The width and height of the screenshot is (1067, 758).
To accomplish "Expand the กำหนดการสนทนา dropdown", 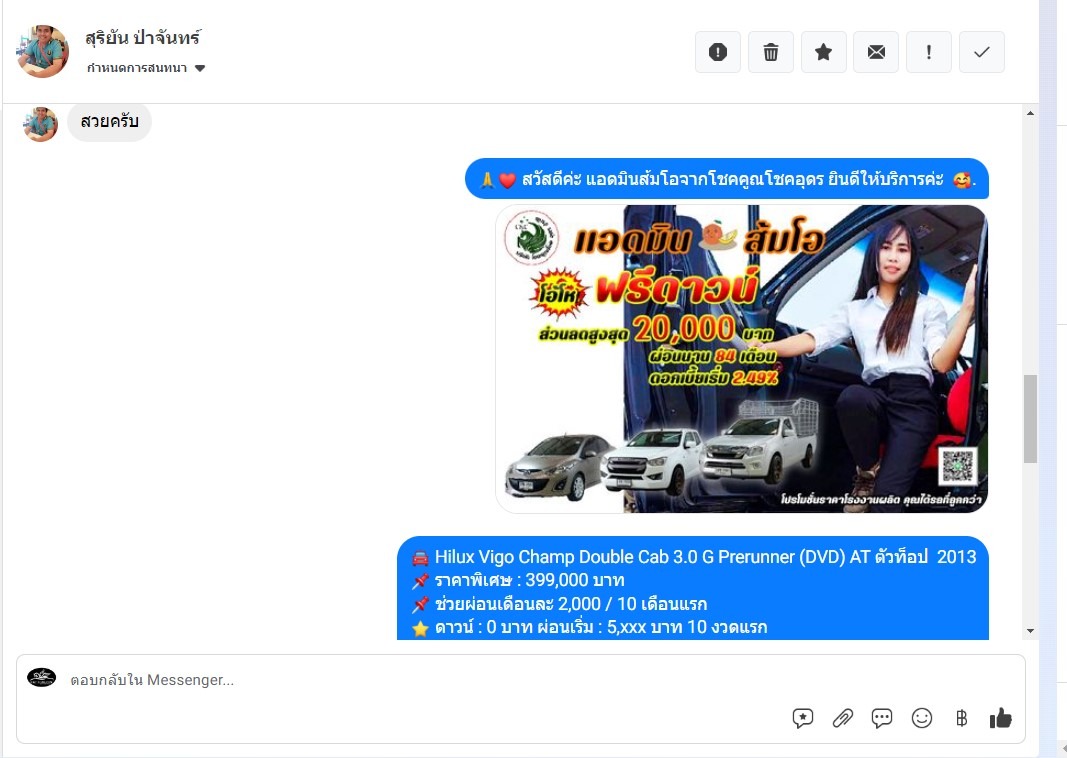I will tap(146, 68).
